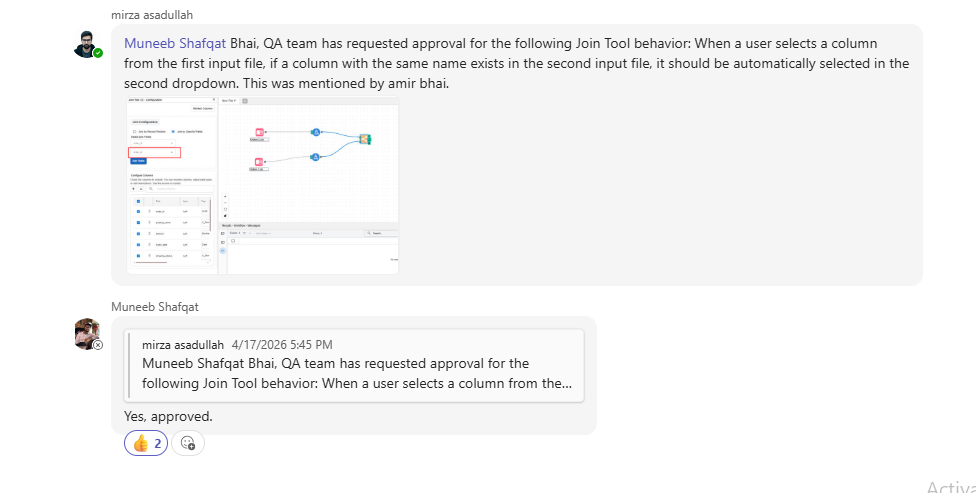Screen dimensions: 976x493
Task: Toggle the select-all checkbox in columns table header
Action: click(x=136, y=200)
